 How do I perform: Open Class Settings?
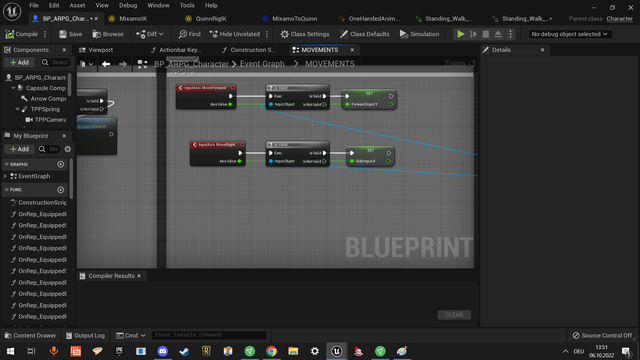[x=305, y=34]
